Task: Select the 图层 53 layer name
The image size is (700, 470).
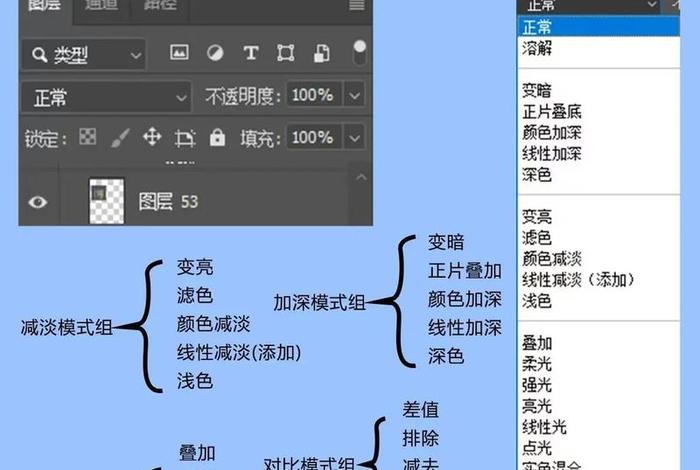Action: [x=168, y=202]
